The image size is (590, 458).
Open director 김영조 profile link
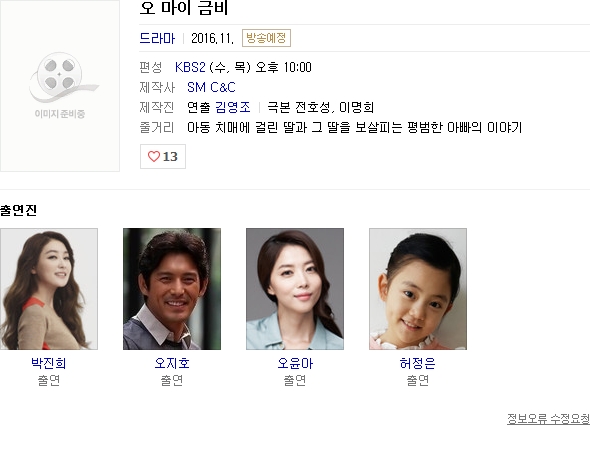pos(233,107)
